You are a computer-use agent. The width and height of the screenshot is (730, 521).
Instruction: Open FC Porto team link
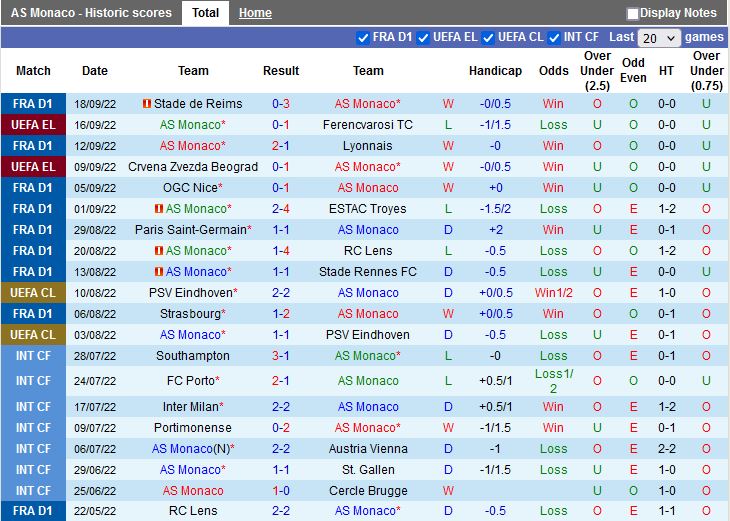tap(193, 381)
